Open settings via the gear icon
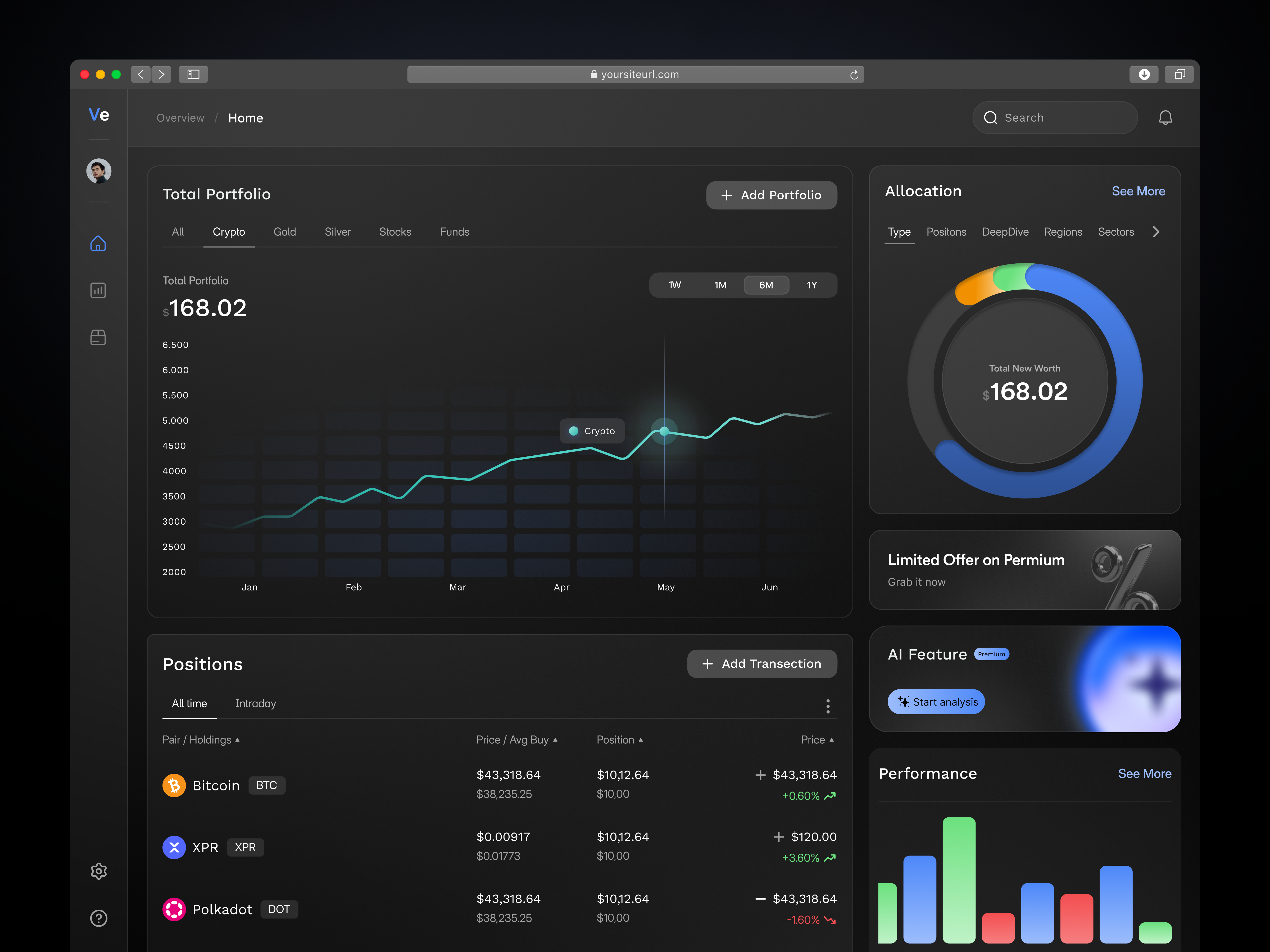 [99, 871]
